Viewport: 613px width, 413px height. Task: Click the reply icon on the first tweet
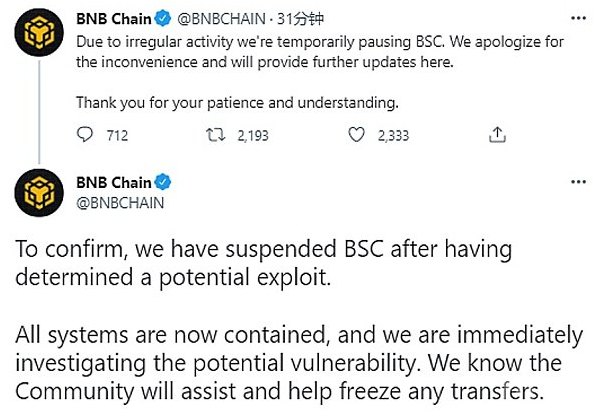(x=84, y=136)
